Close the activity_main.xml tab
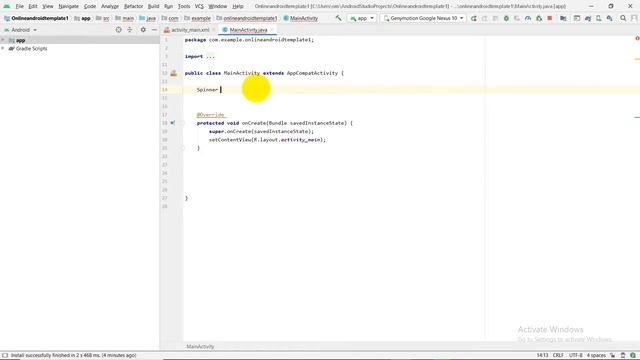 click(213, 30)
